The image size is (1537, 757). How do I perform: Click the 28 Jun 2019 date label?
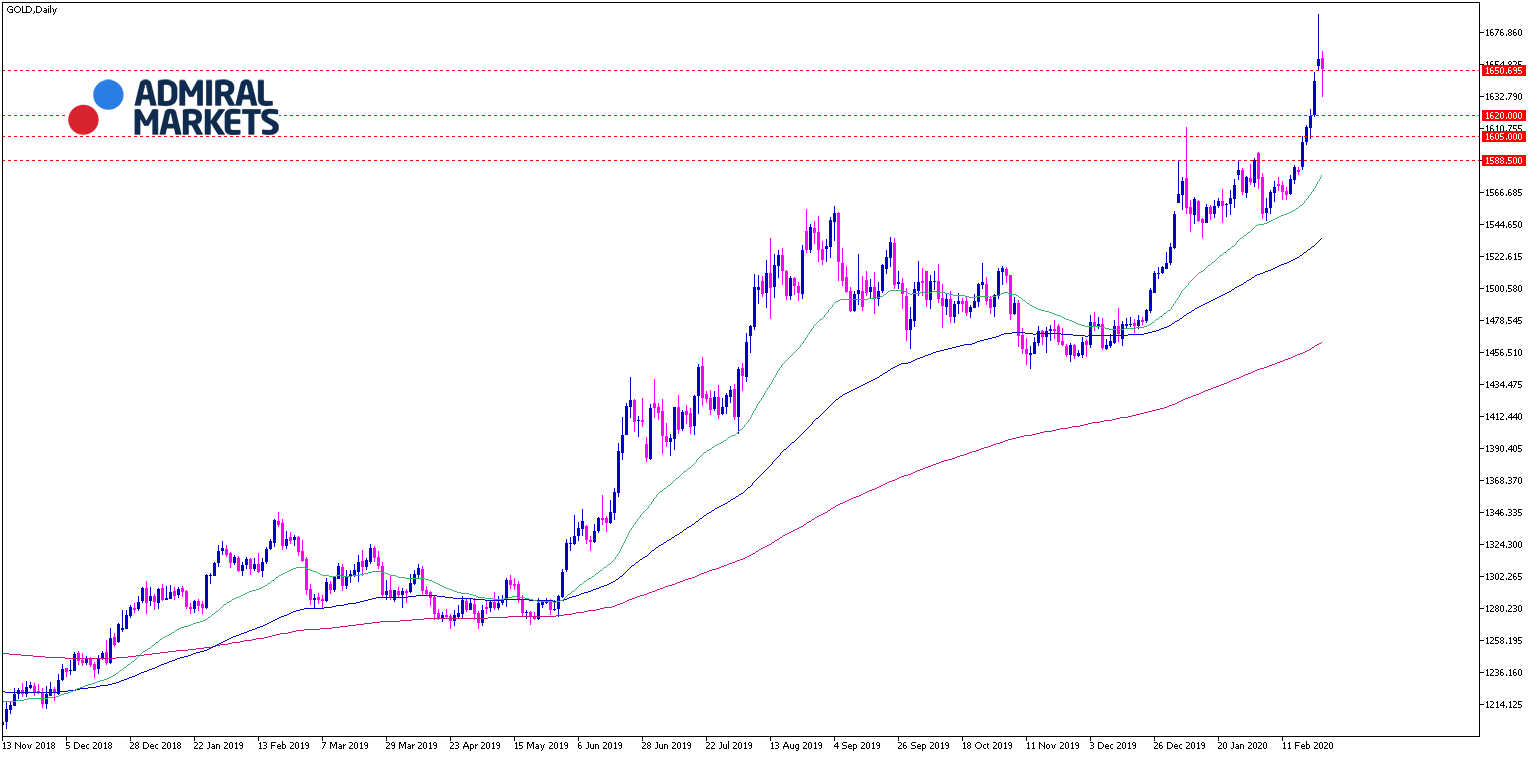pyautogui.click(x=666, y=746)
